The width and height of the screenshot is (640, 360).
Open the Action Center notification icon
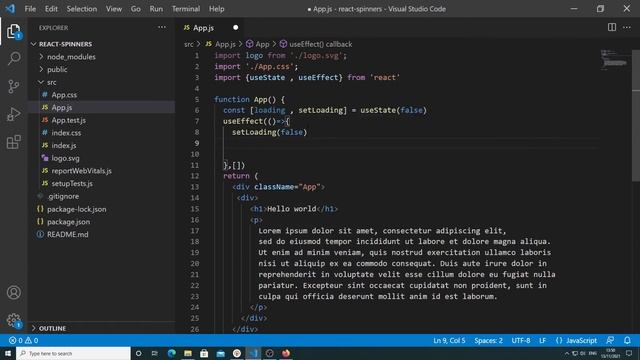tap(629, 353)
